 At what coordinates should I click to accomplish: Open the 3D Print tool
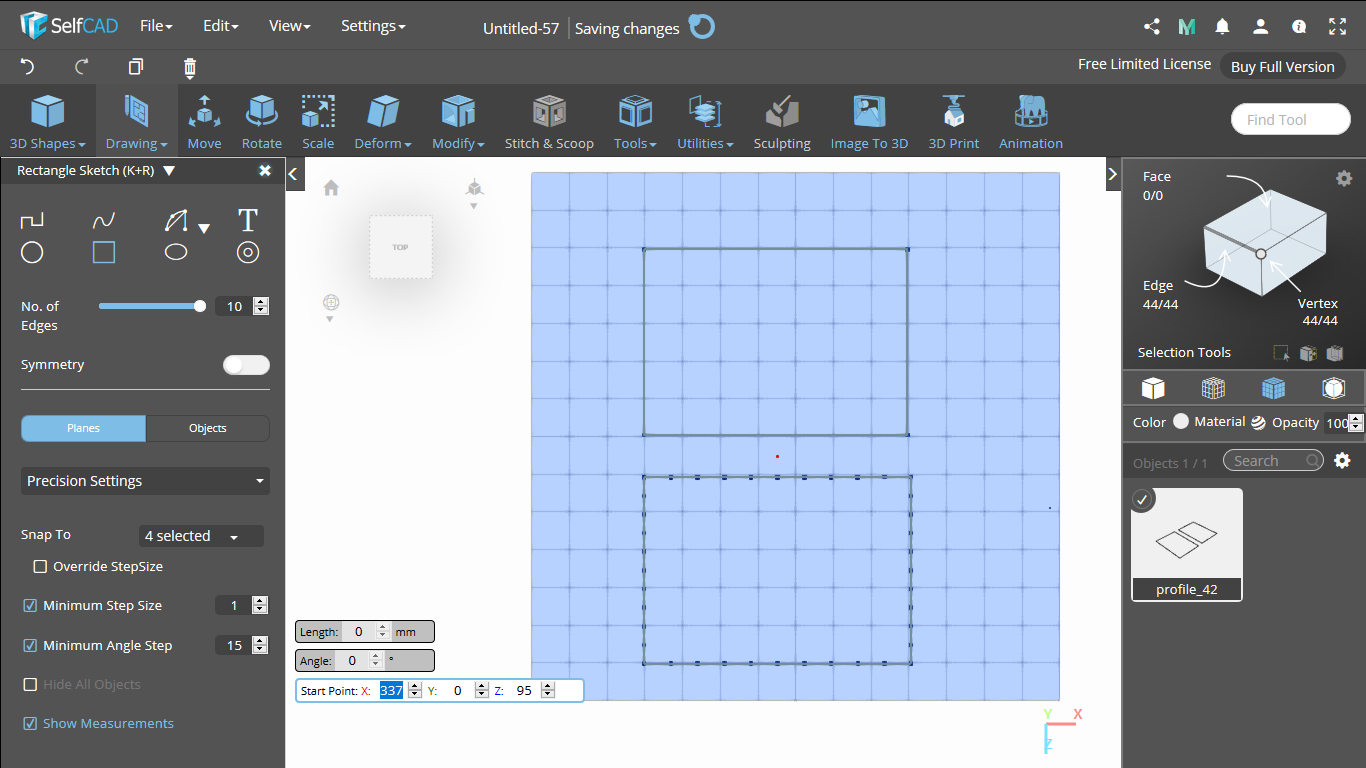pos(952,120)
